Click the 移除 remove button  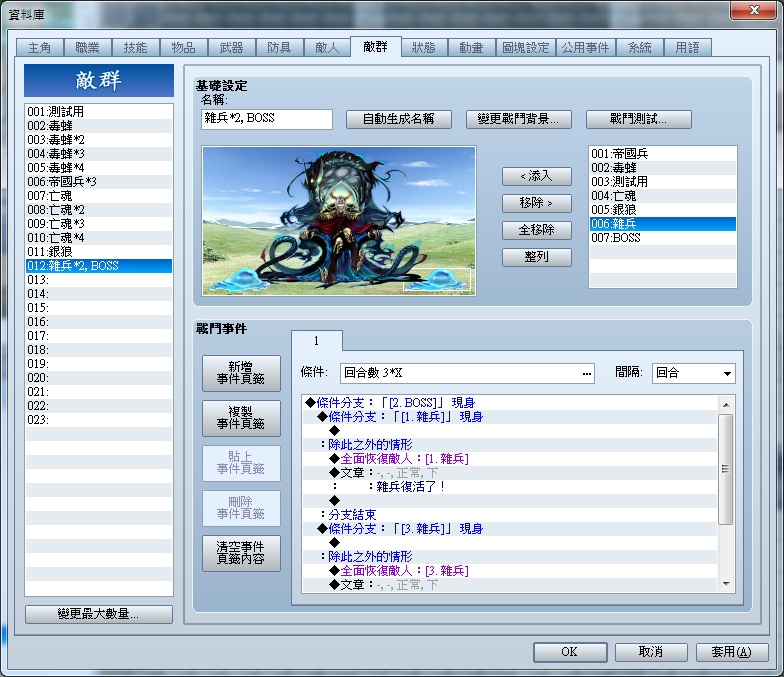point(536,203)
